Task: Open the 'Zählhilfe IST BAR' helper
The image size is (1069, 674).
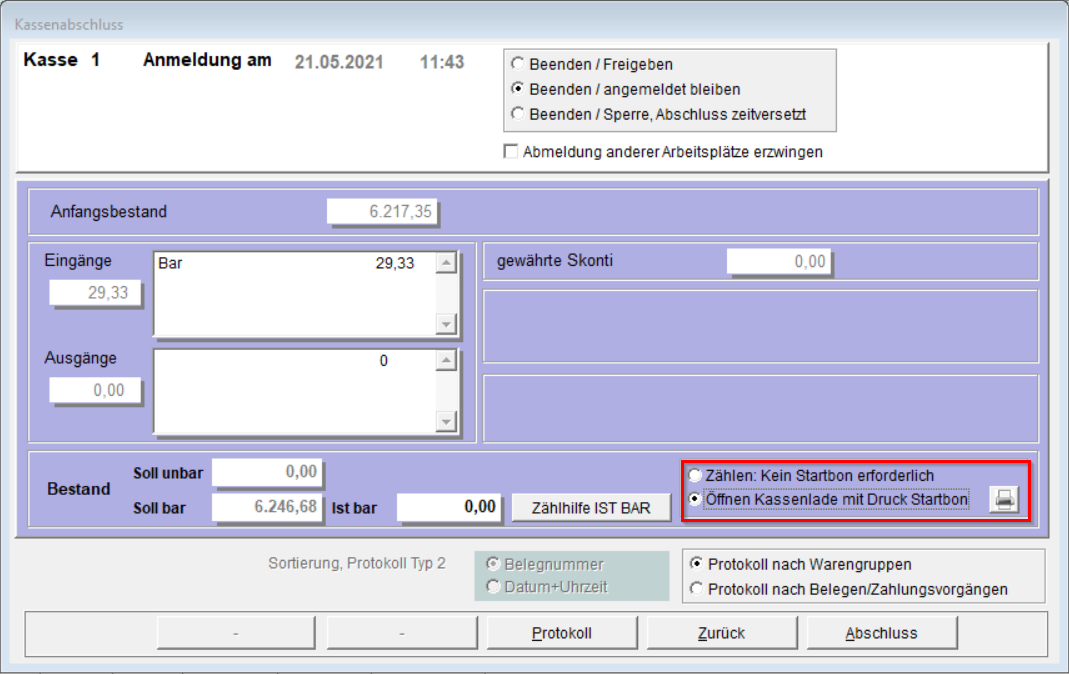Action: pos(591,508)
